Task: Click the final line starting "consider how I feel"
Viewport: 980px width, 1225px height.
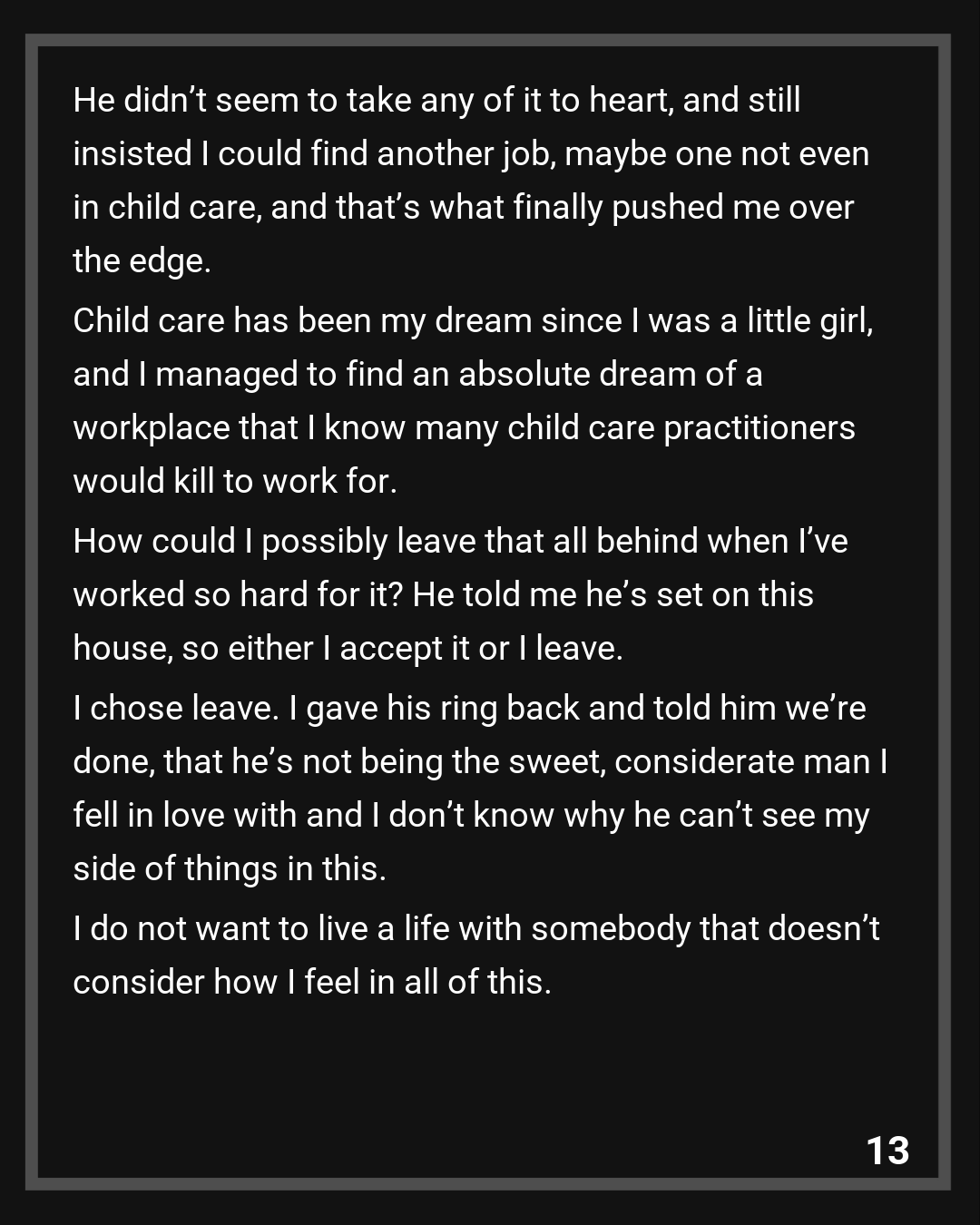Action: point(312,983)
